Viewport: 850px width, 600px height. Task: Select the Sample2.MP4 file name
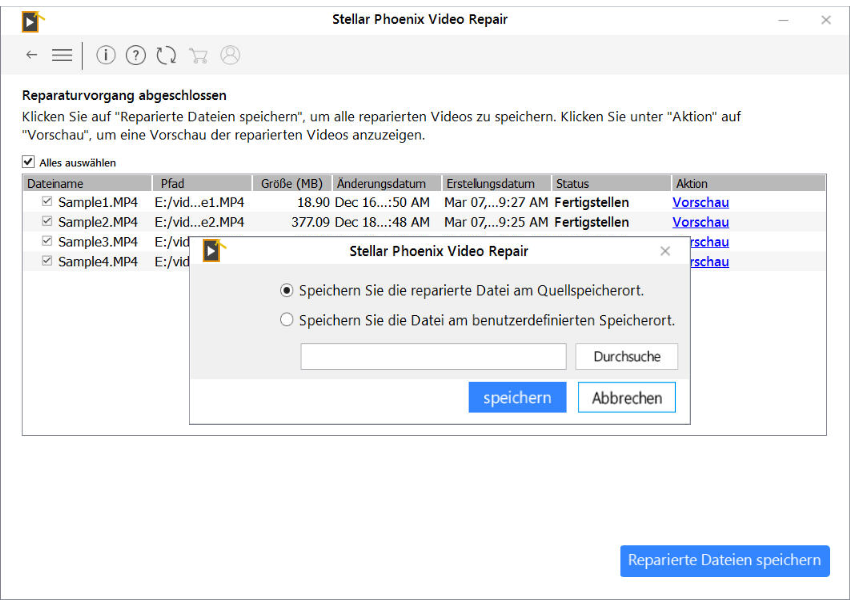pos(98,222)
